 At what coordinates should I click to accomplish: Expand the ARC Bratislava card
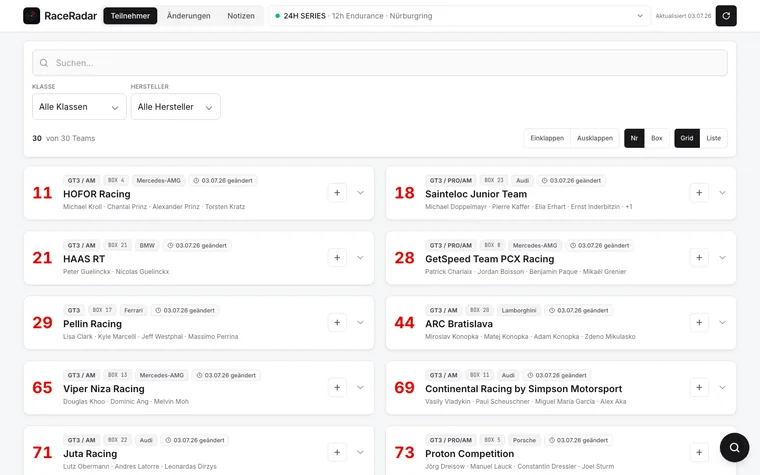pyautogui.click(x=722, y=322)
